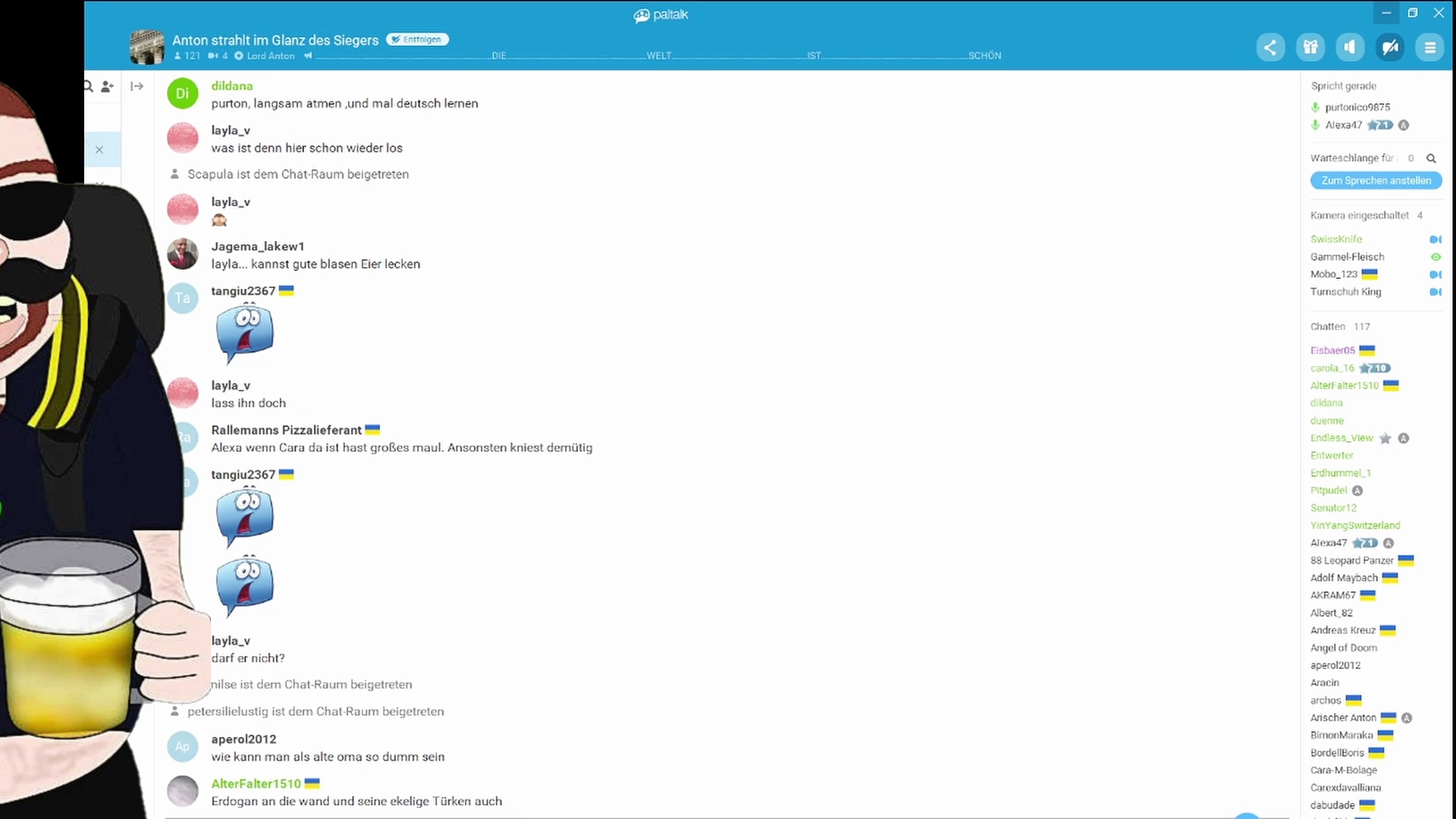View Turnschuh King's video camera icon

coord(1435,292)
